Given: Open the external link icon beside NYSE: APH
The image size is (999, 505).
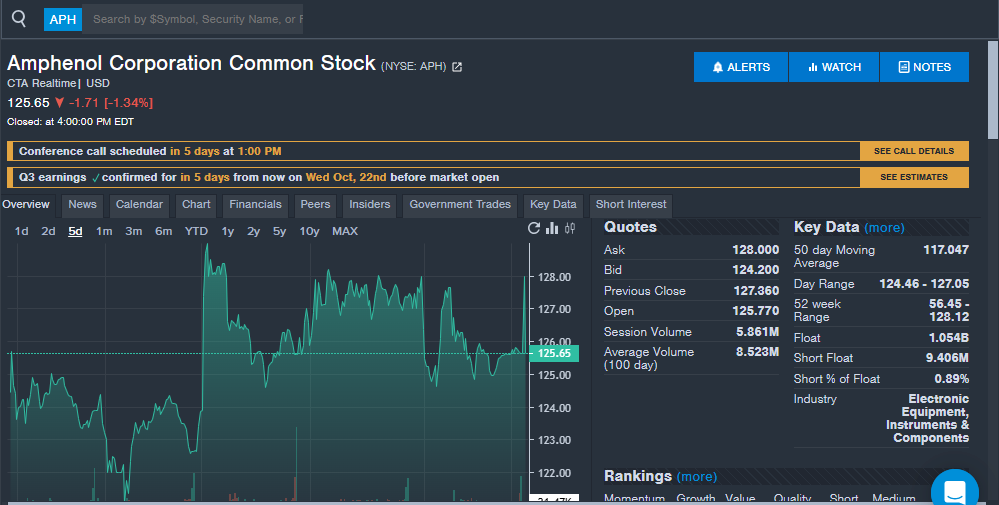Looking at the screenshot, I should point(457,67).
